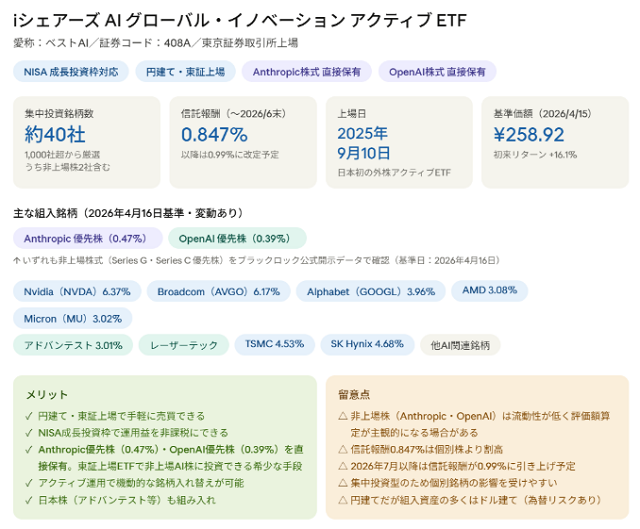Select the 円建て・東証上場 tag
This screenshot has height=529, width=640.
coord(185,72)
